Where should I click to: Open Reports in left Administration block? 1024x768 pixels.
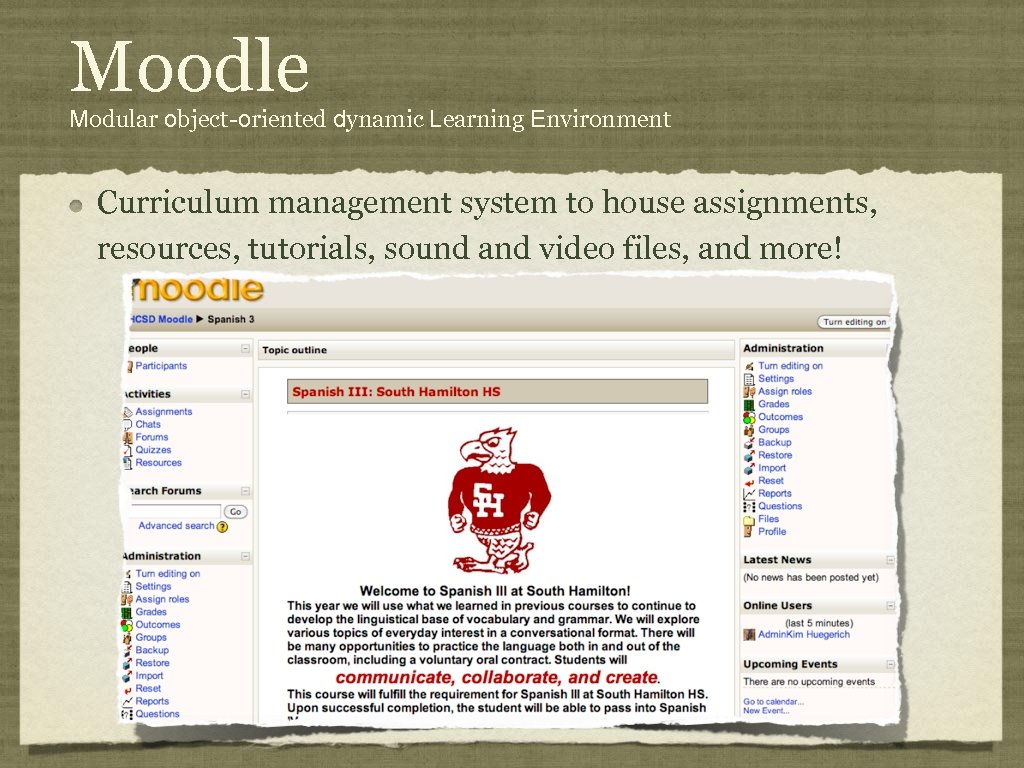[152, 701]
